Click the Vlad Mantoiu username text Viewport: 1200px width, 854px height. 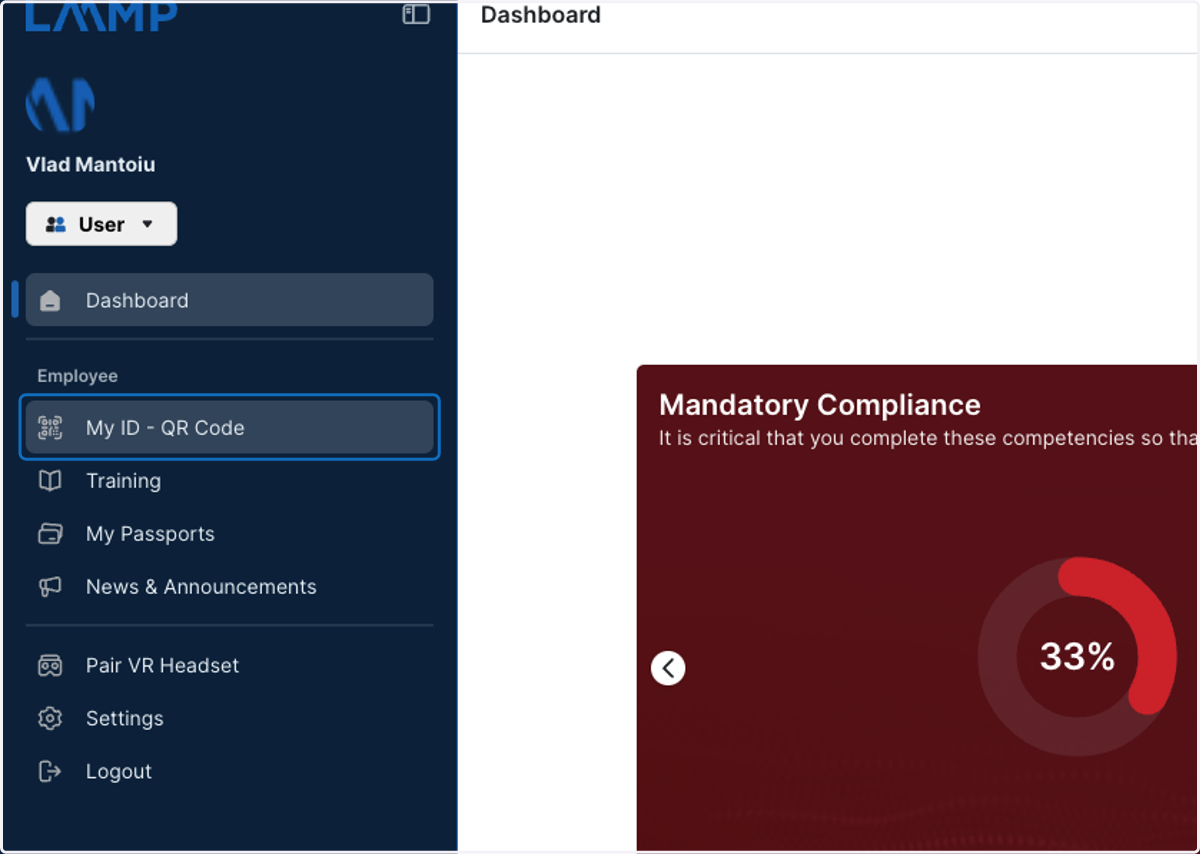[91, 165]
